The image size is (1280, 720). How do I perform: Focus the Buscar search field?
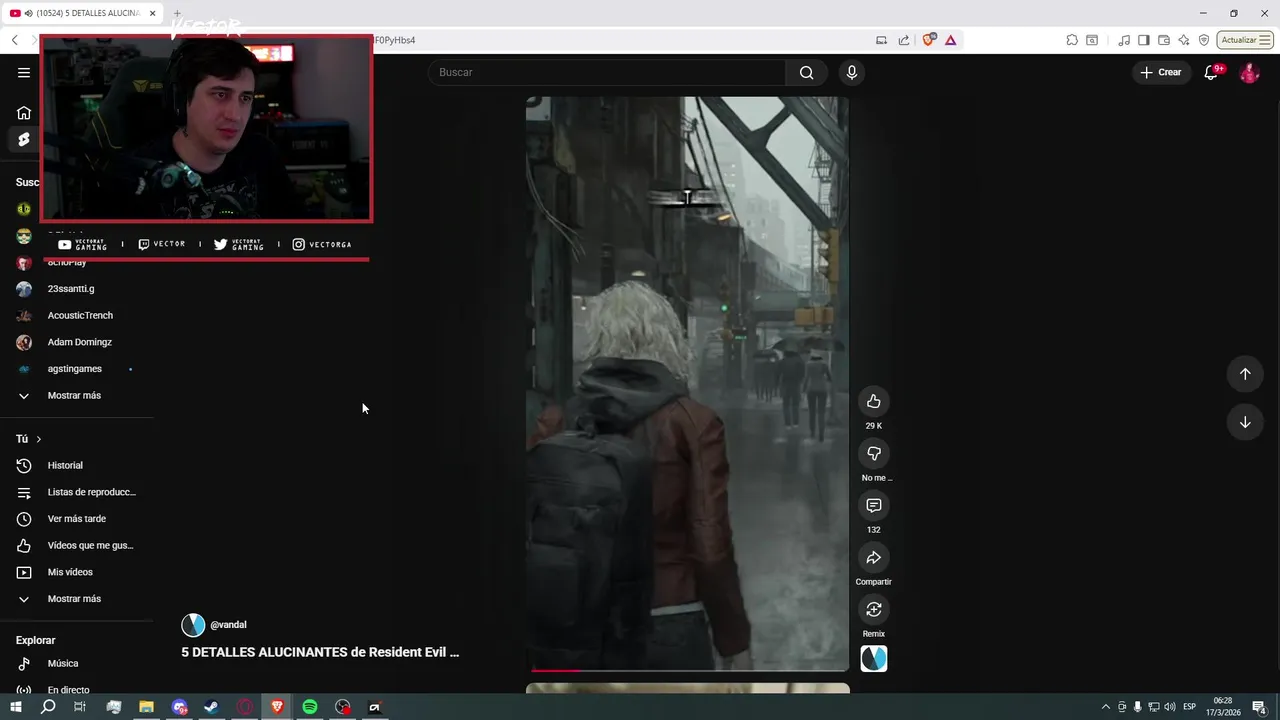[607, 72]
